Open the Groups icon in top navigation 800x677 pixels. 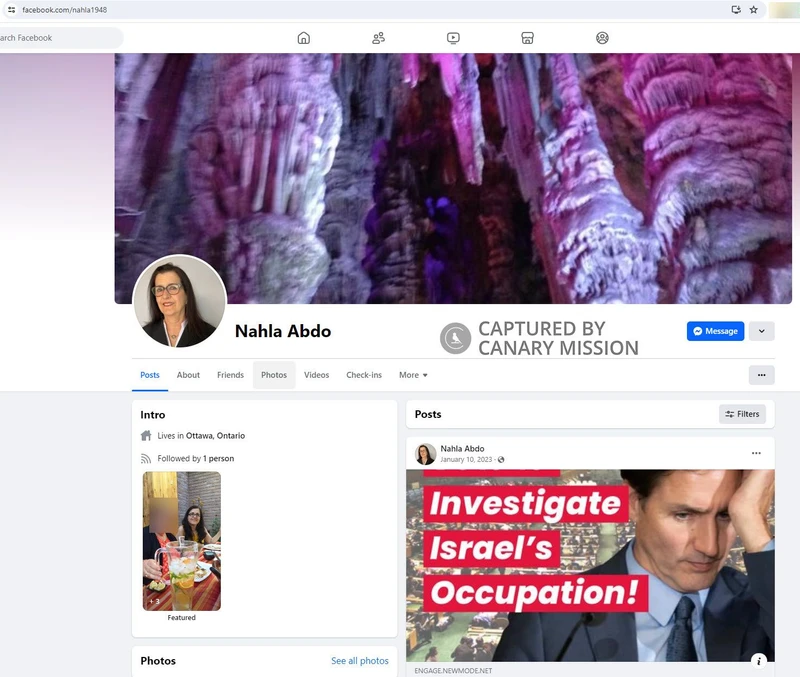tap(602, 38)
